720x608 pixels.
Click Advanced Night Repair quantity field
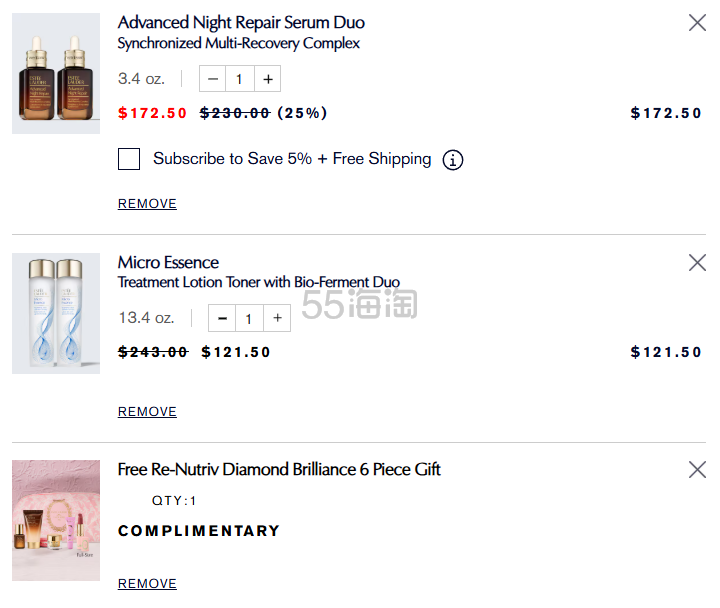pos(239,79)
